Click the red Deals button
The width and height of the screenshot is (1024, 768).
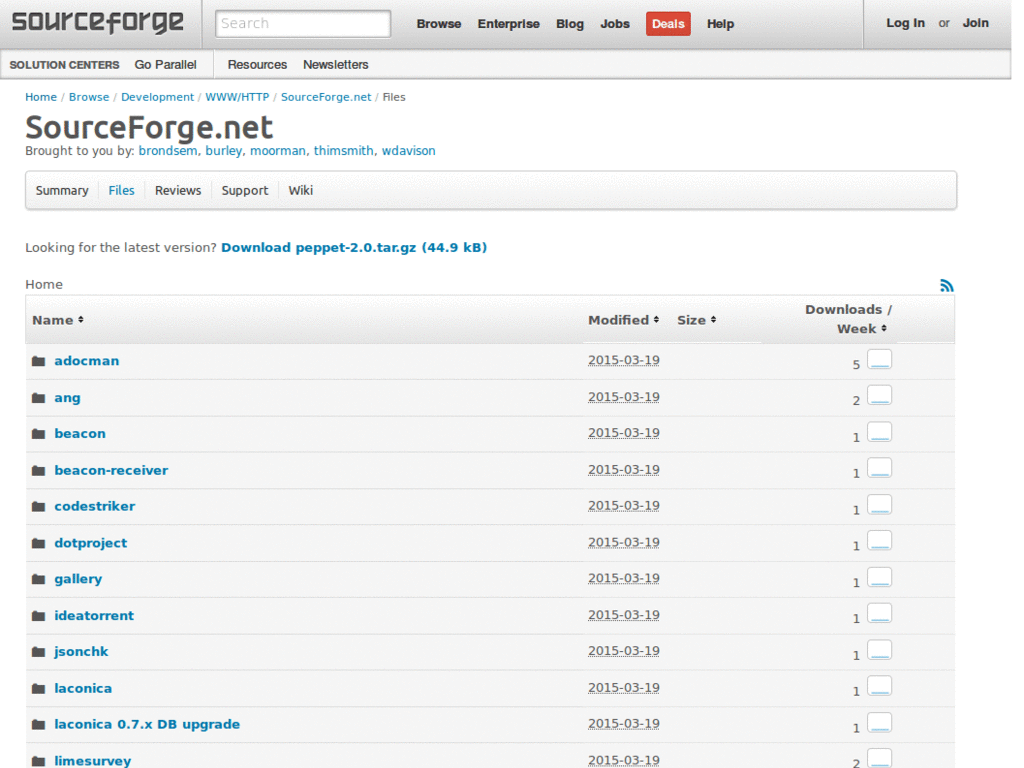[668, 24]
